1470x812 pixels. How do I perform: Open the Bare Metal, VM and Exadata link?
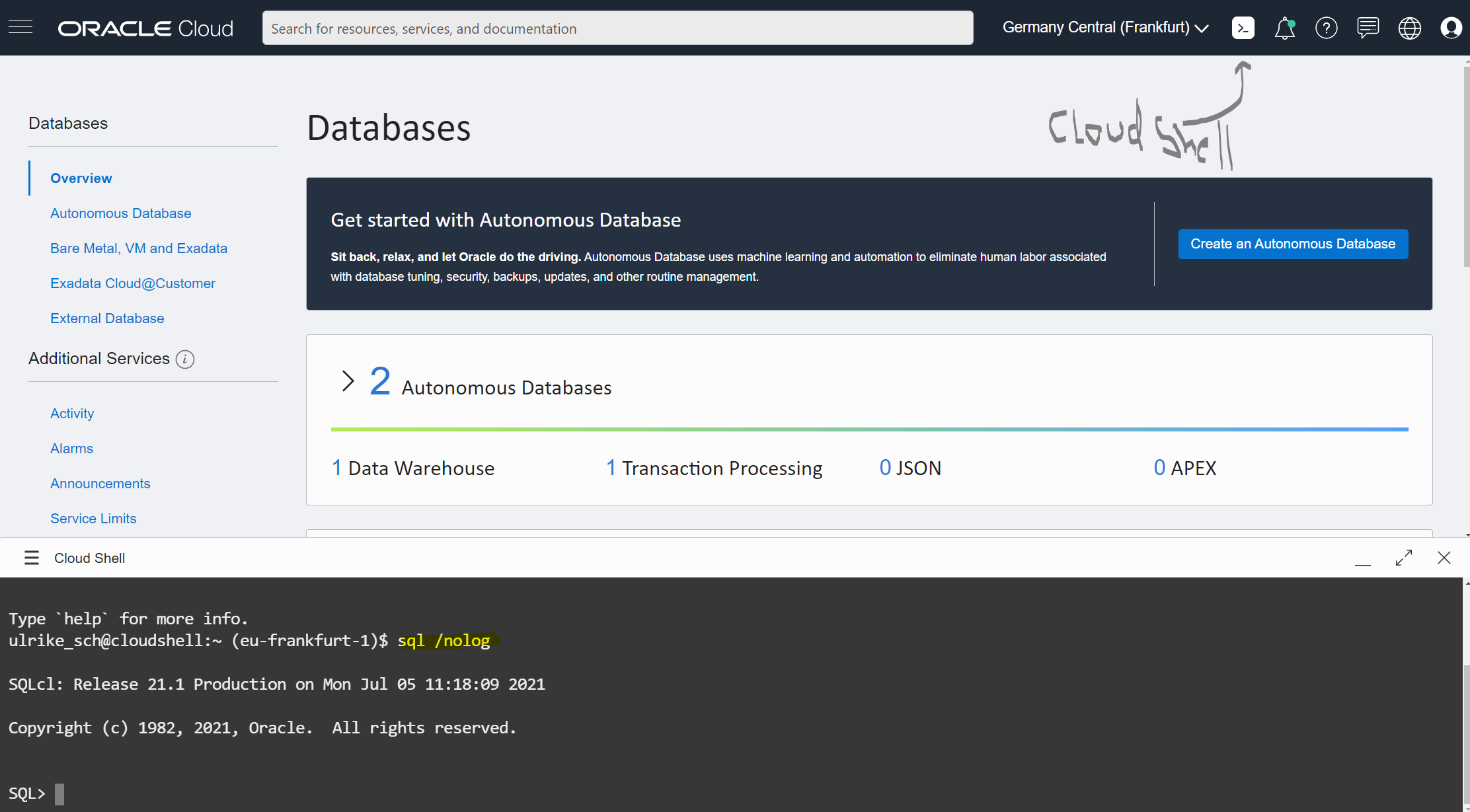click(x=139, y=248)
